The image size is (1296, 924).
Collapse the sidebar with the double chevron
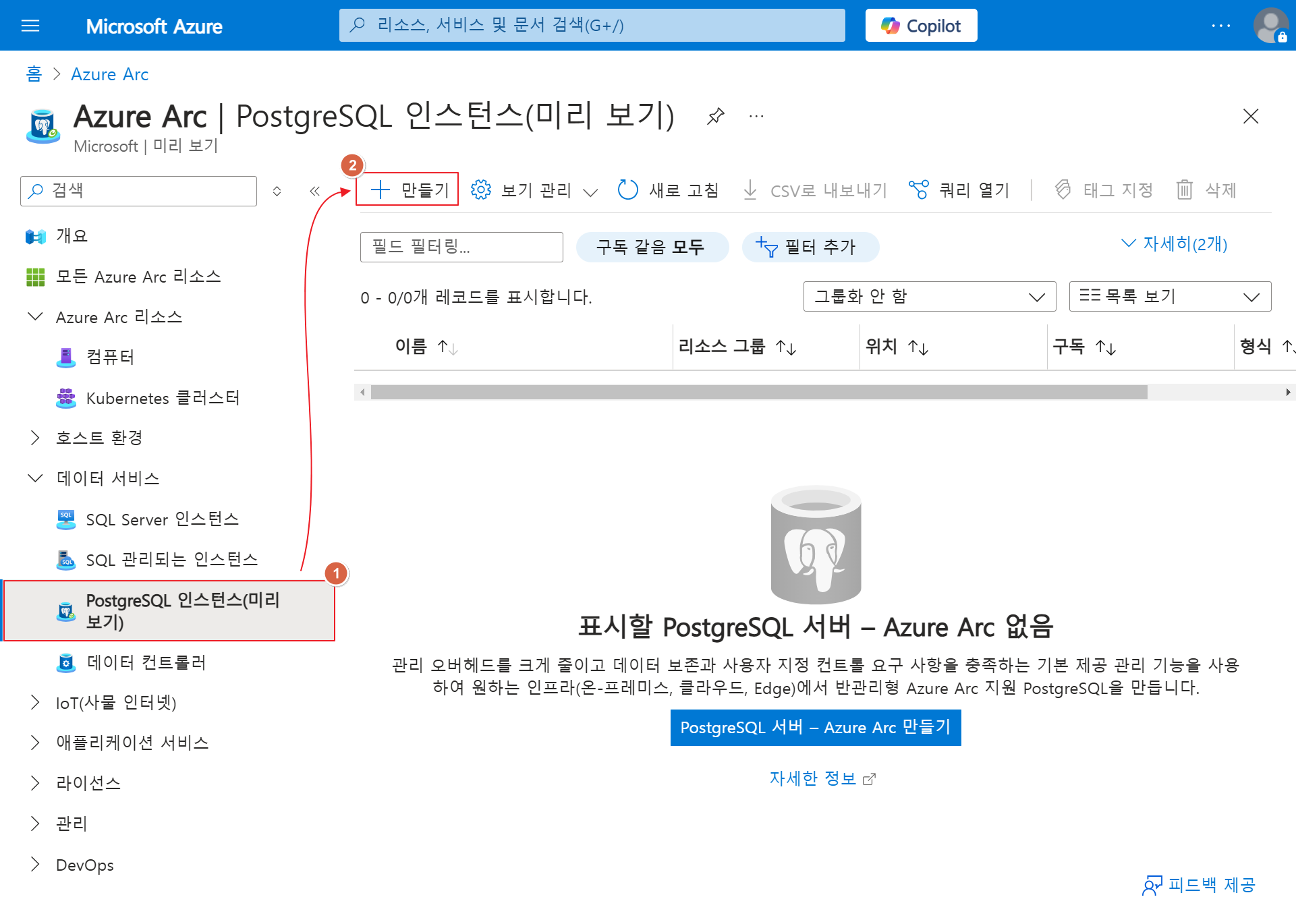pyautogui.click(x=314, y=191)
